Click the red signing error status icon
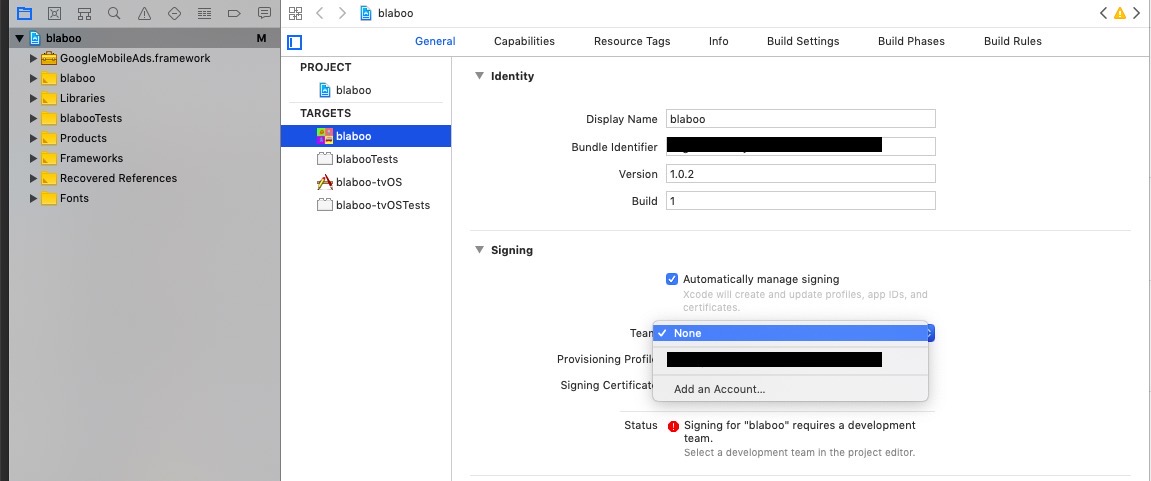Image resolution: width=1151 pixels, height=481 pixels. (673, 426)
